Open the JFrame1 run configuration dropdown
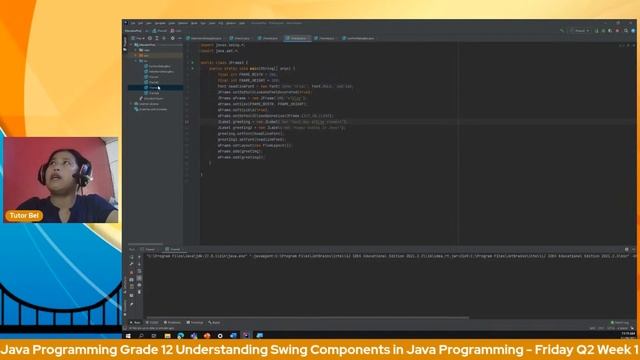Image resolution: width=640 pixels, height=360 pixels. (580, 31)
